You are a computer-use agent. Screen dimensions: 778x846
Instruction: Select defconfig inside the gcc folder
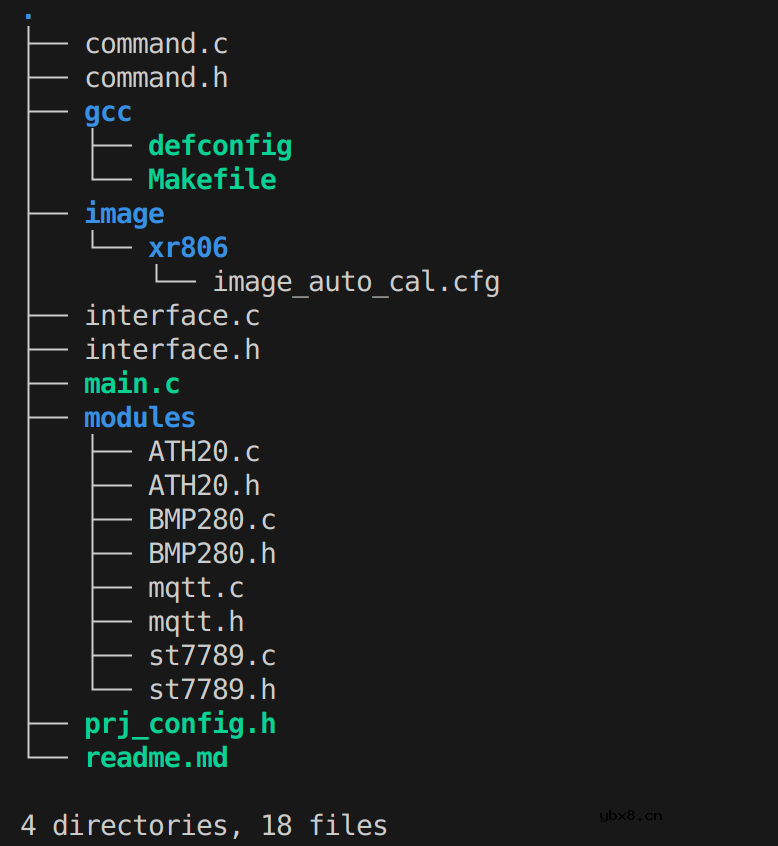[x=220, y=146]
